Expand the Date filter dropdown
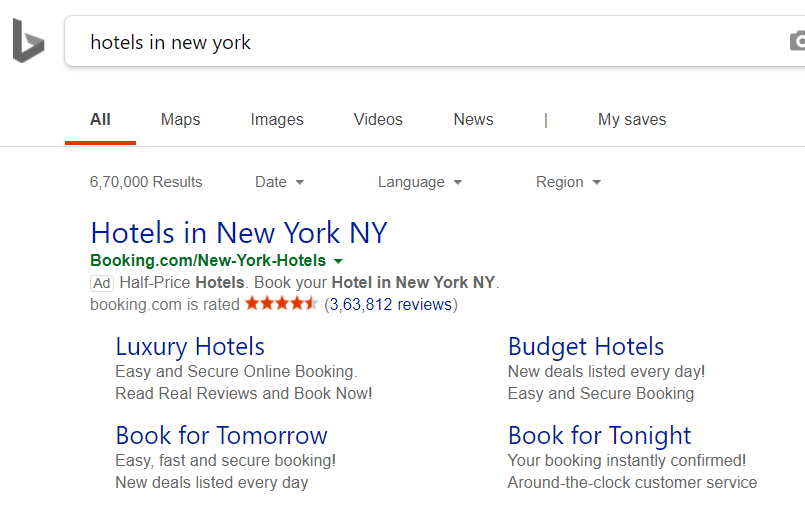This screenshot has height=515, width=805. [x=279, y=182]
